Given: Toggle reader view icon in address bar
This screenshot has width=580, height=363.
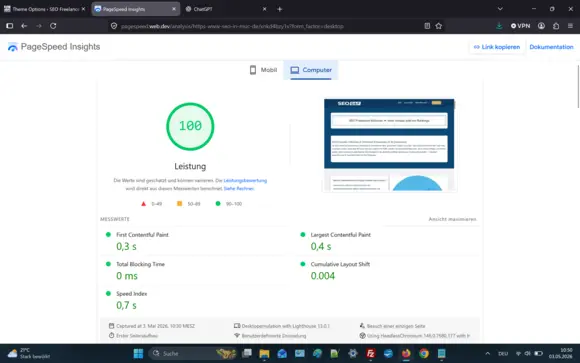Looking at the screenshot, I should point(427,26).
